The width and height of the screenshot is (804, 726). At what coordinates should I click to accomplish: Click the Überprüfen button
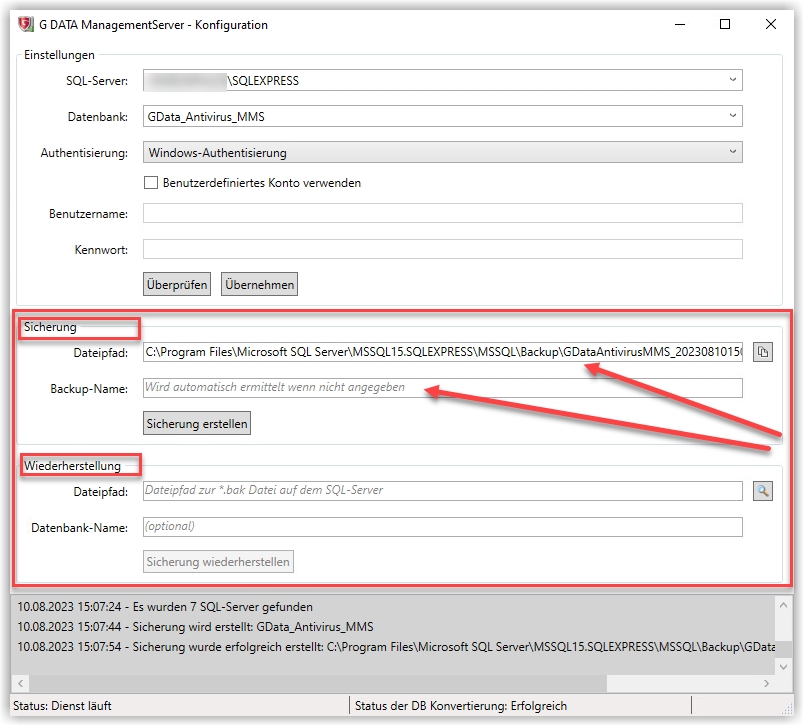pos(177,284)
